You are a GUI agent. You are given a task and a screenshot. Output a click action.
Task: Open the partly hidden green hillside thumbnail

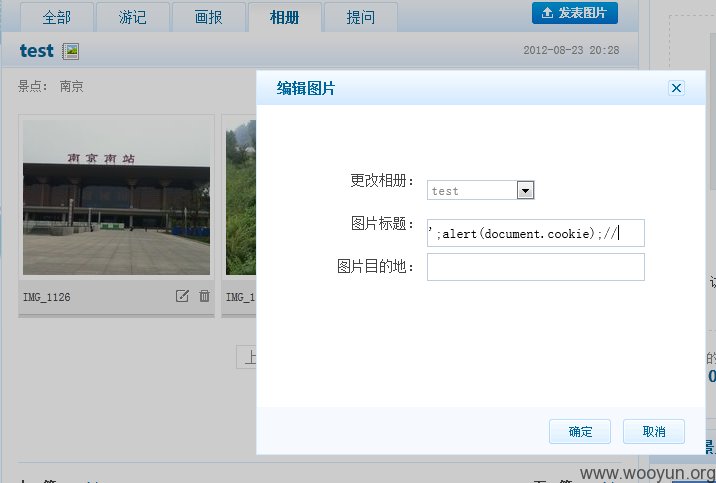(x=241, y=198)
